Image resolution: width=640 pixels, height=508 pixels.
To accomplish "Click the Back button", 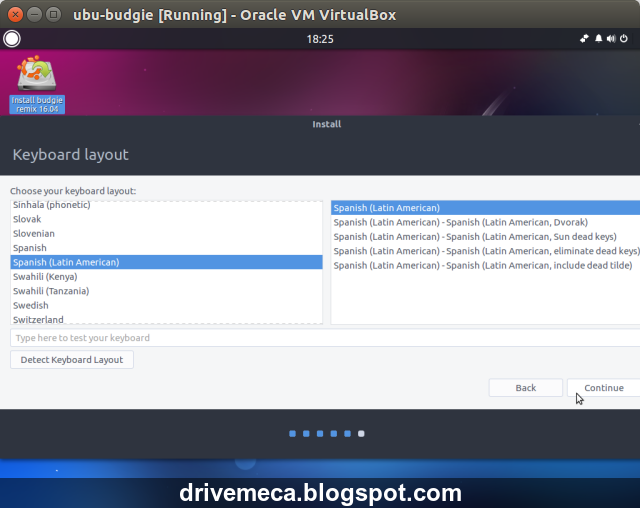I will click(526, 388).
